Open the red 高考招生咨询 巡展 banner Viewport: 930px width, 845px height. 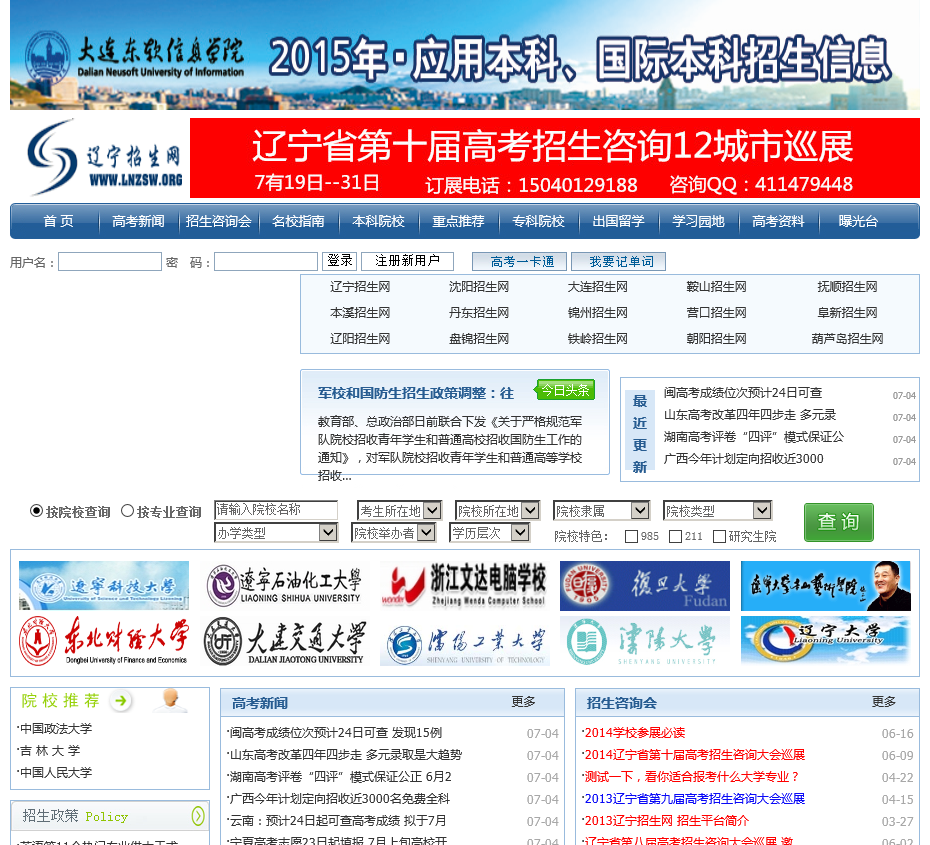[555, 158]
